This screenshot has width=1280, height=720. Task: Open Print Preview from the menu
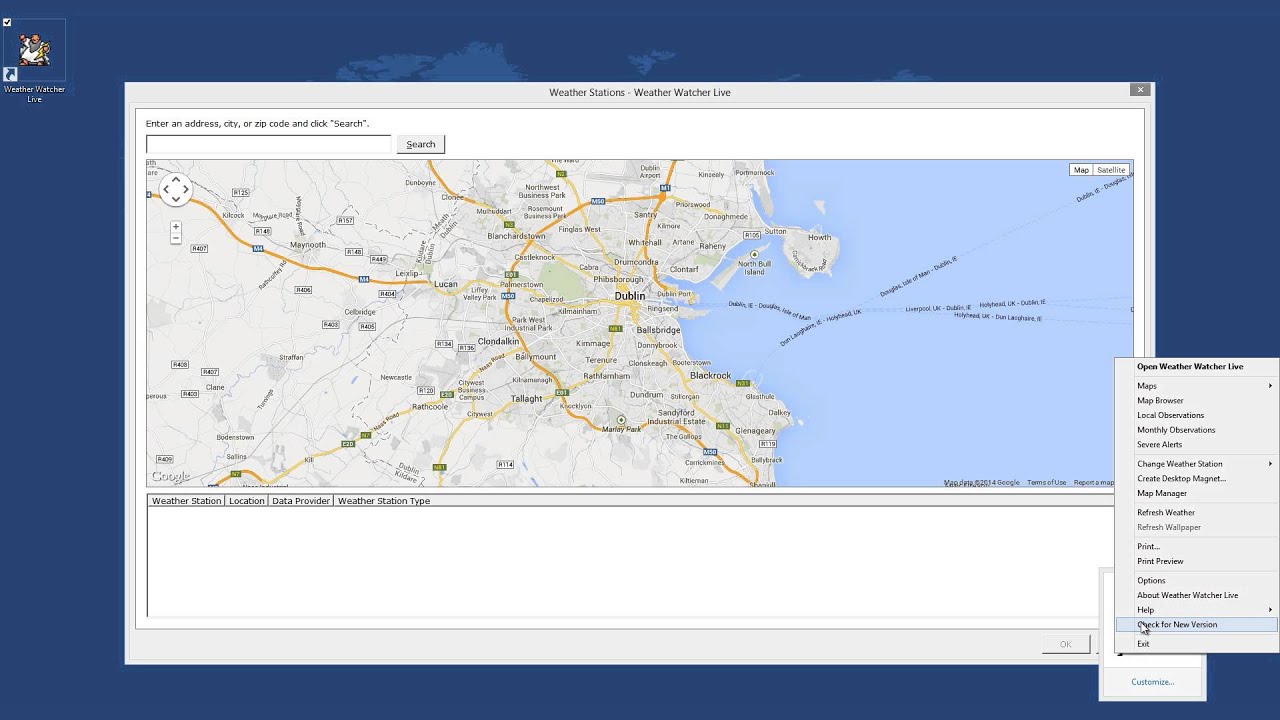click(1197, 561)
